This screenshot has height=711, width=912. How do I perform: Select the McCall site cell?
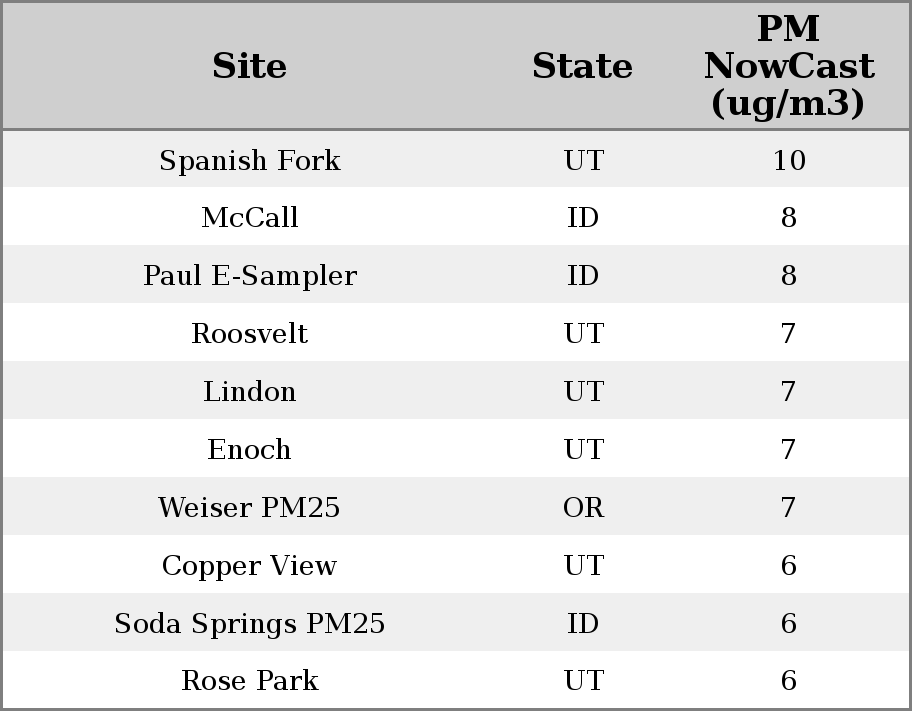(x=249, y=218)
